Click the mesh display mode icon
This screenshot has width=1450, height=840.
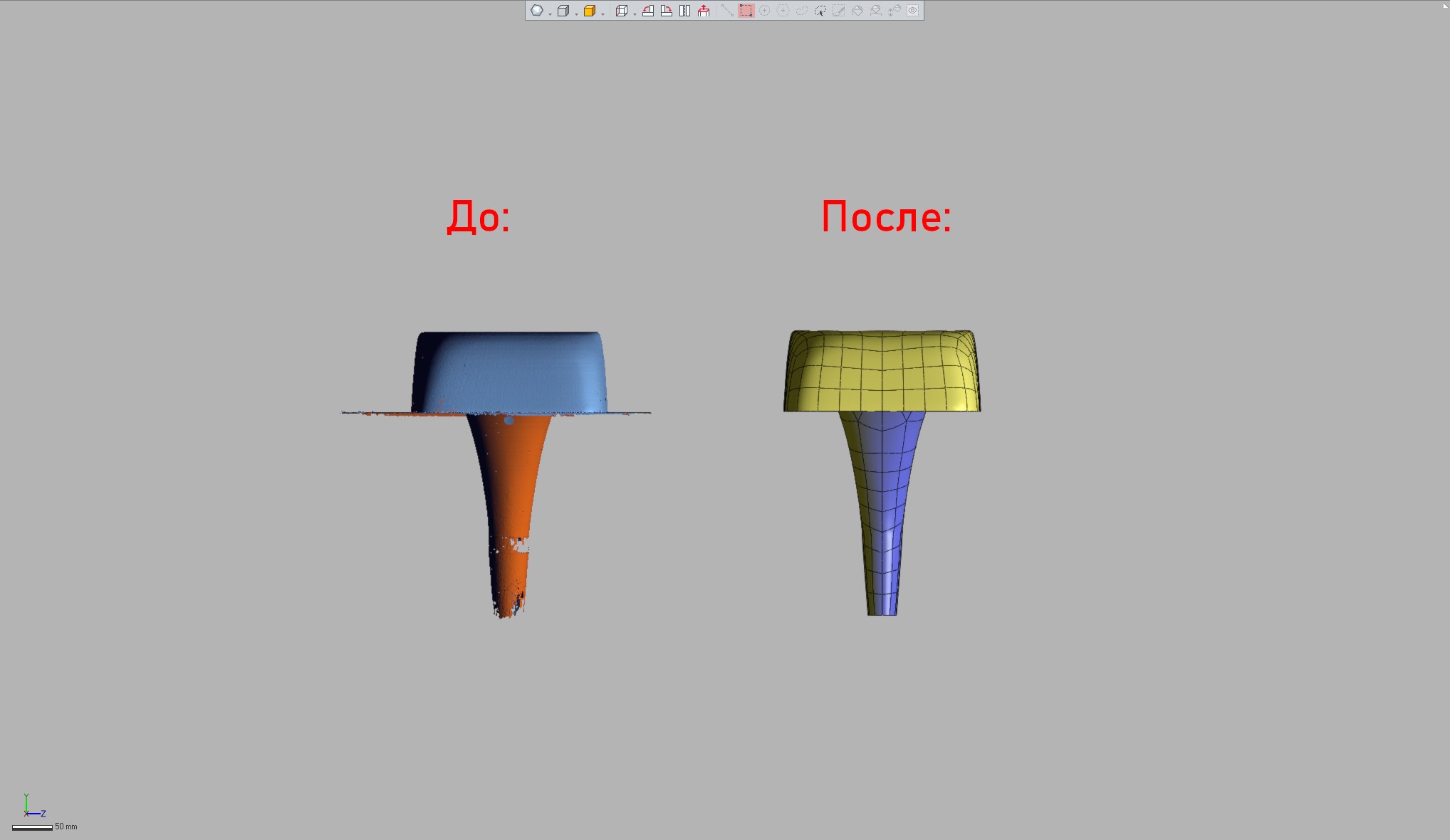(537, 11)
